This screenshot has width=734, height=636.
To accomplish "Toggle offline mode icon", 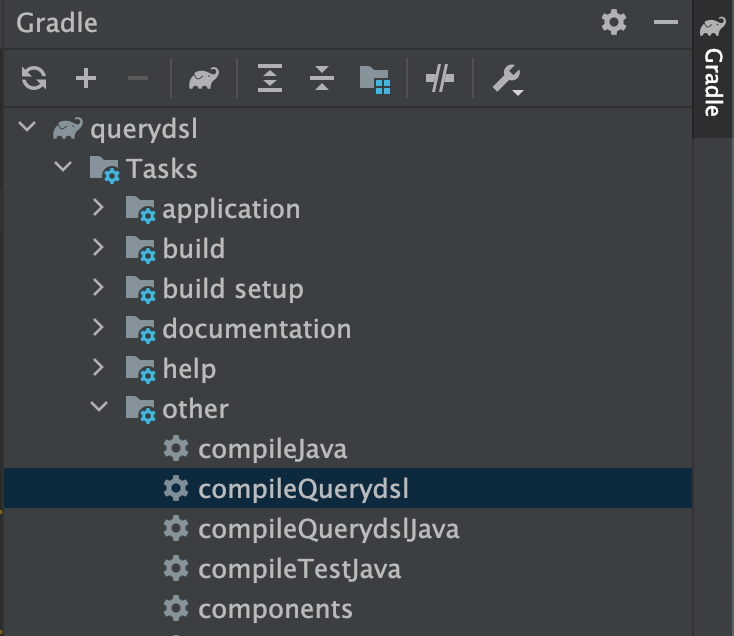I will coord(440,78).
